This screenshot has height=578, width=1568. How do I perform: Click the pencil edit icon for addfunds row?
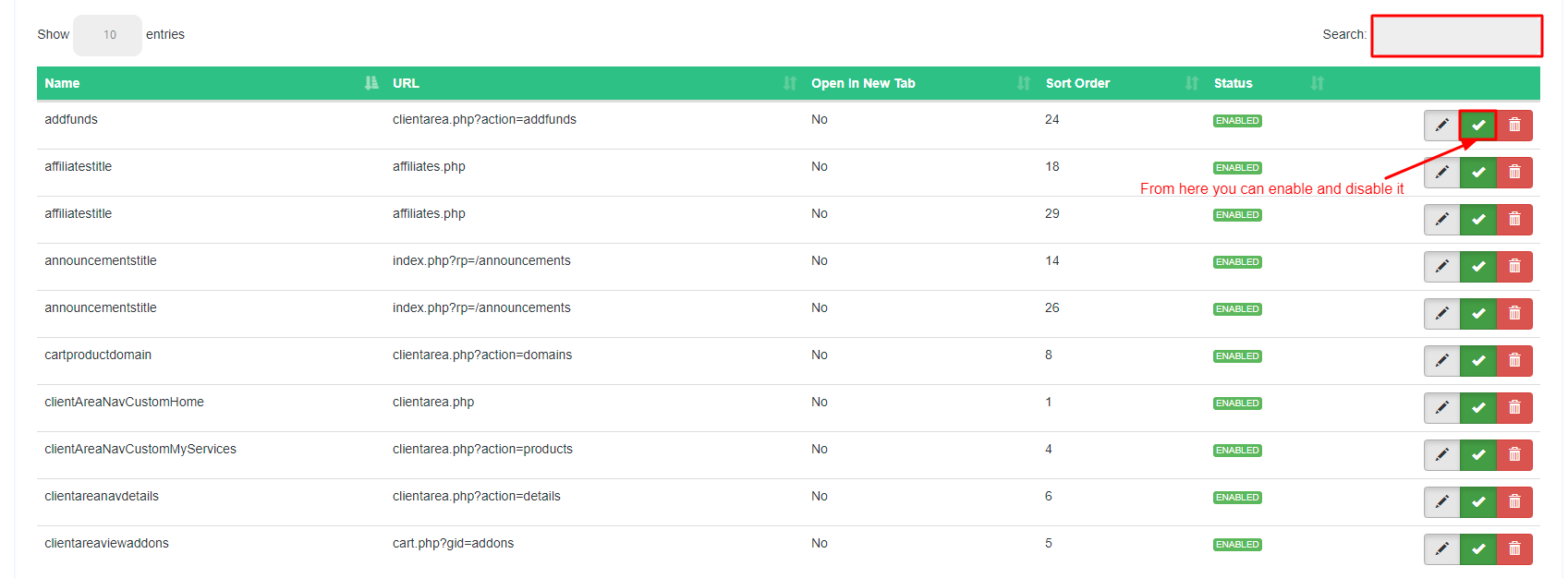click(x=1441, y=126)
